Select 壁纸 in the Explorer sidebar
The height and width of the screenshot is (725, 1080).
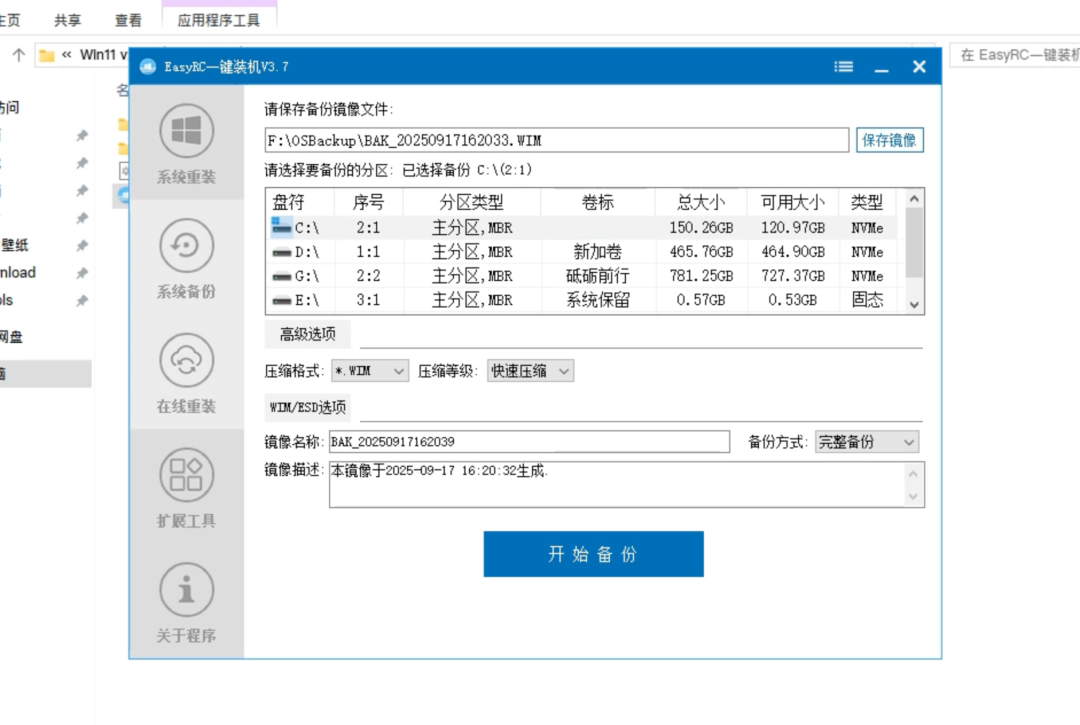pyautogui.click(x=14, y=245)
